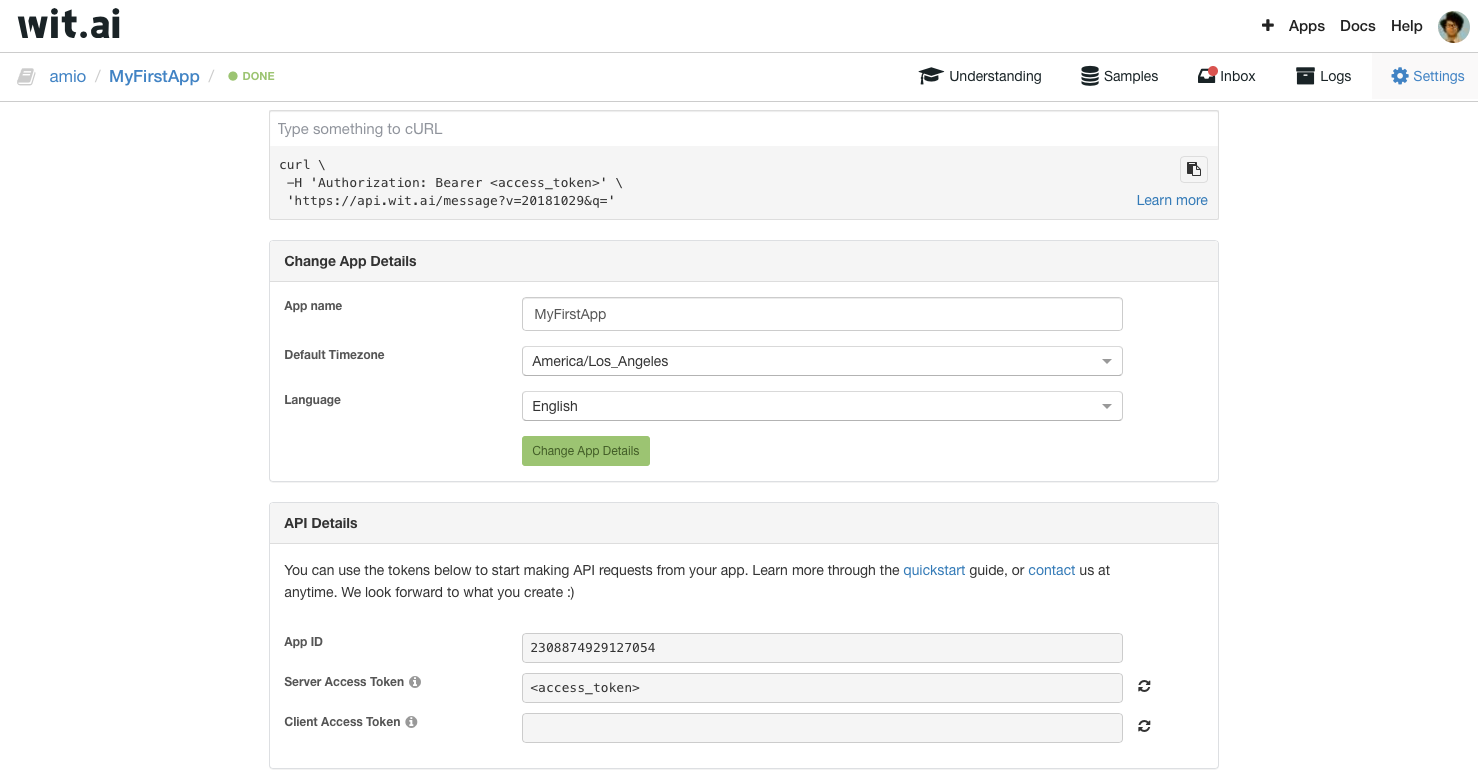Go to the Inbox tab
This screenshot has height=777, width=1478.
tap(1226, 76)
